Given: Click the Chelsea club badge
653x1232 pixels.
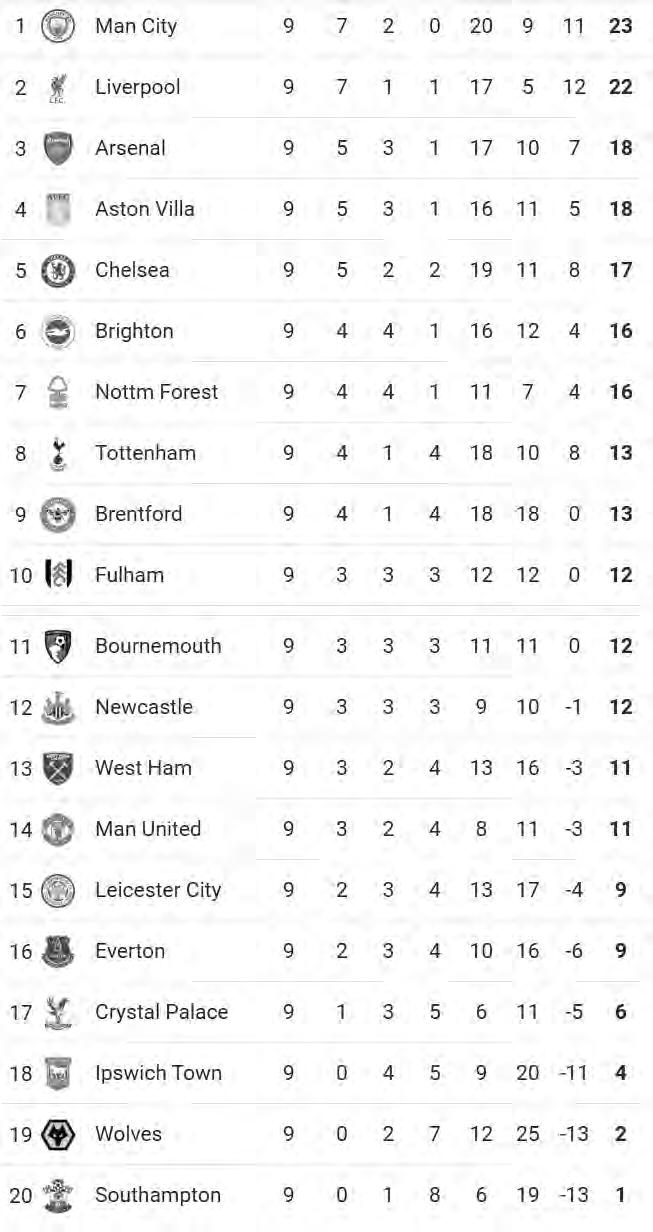Looking at the screenshot, I should [58, 271].
